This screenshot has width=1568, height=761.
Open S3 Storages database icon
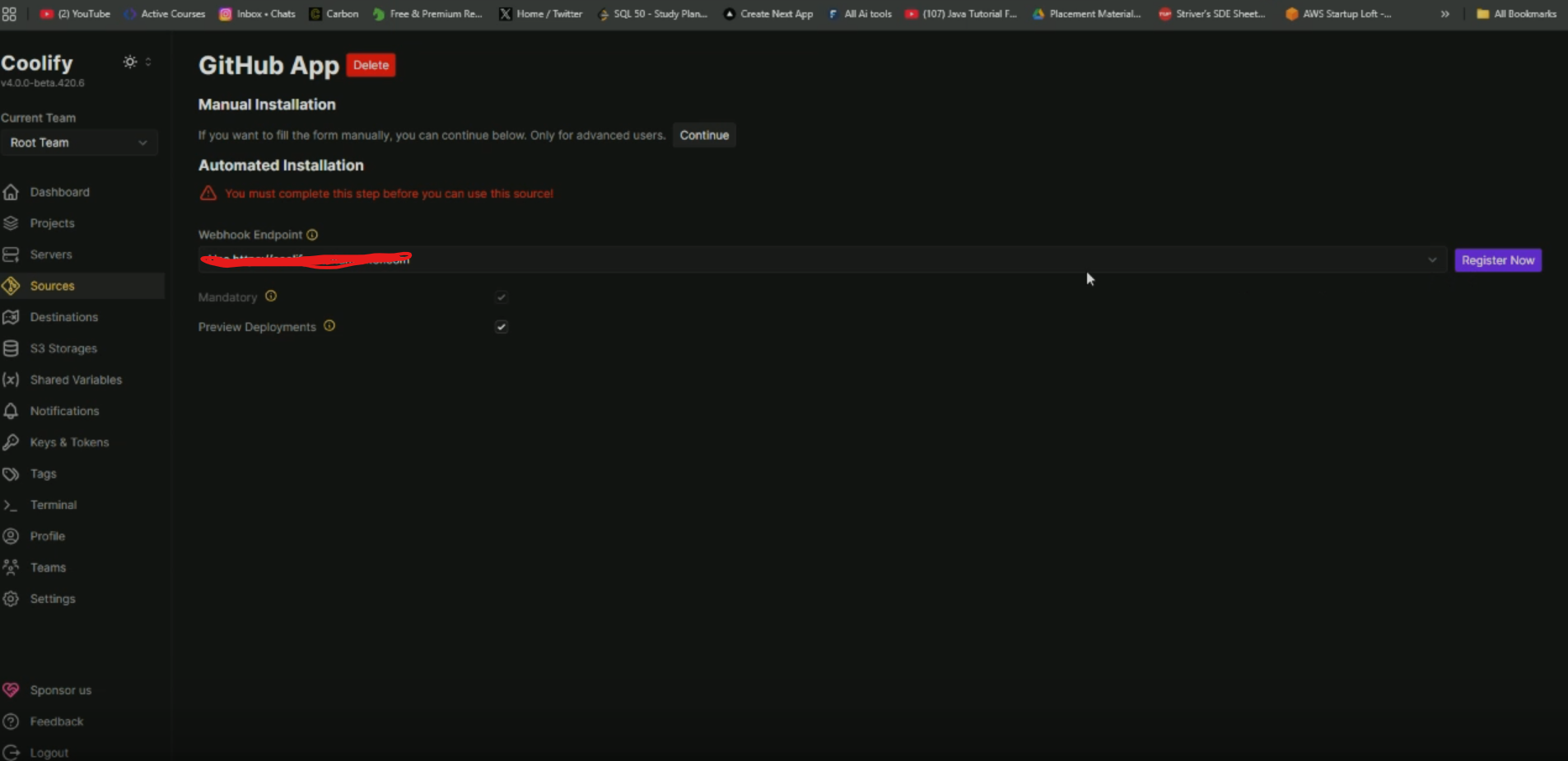11,348
